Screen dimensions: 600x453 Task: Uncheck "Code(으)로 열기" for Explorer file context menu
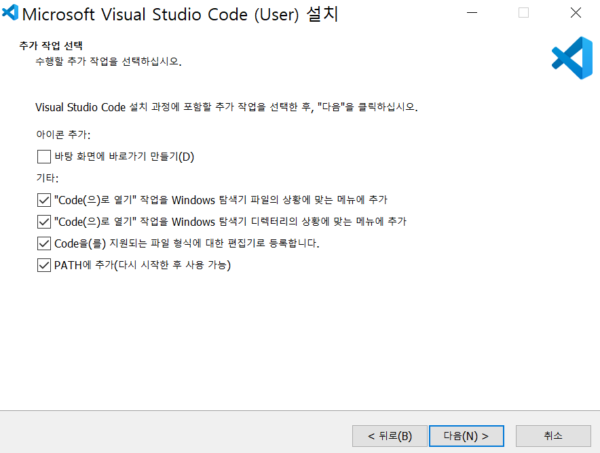coord(44,200)
